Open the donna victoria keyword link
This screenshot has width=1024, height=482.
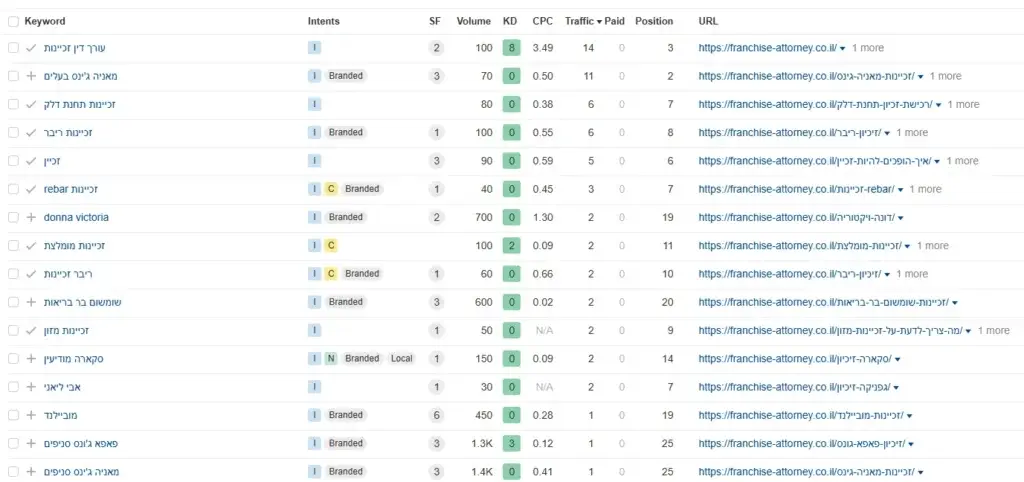click(x=76, y=217)
